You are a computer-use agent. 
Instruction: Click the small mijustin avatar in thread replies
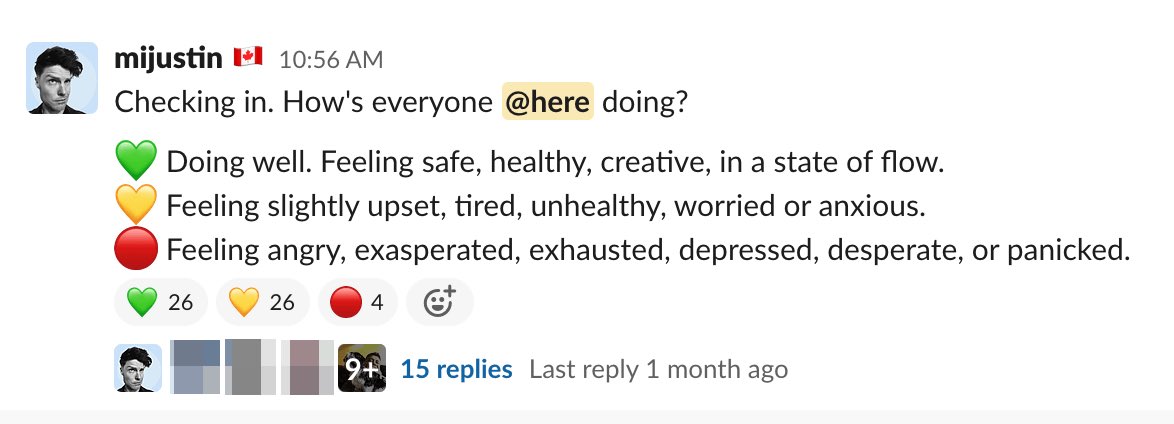point(138,368)
